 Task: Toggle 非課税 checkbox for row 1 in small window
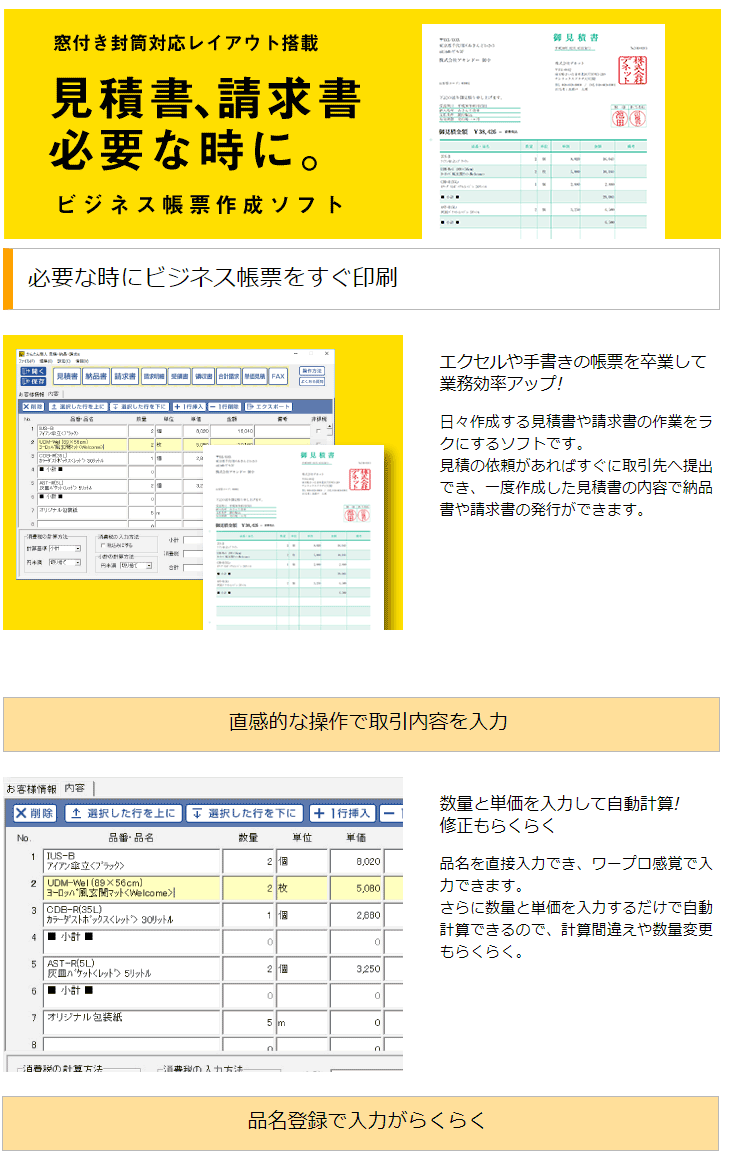click(318, 431)
